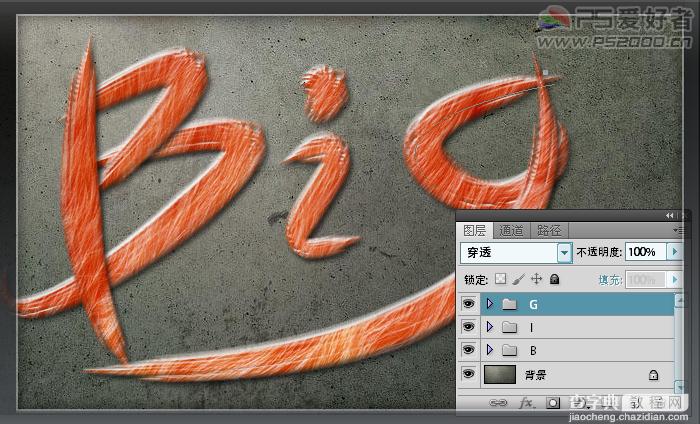Screen dimensions: 700x424
Task: Toggle lock all padlock icon
Action: 554,279
